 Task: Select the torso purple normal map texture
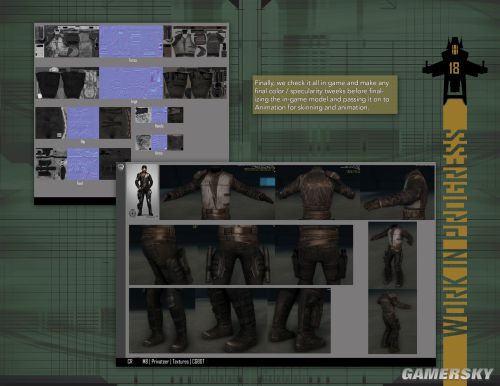[x=131, y=41]
